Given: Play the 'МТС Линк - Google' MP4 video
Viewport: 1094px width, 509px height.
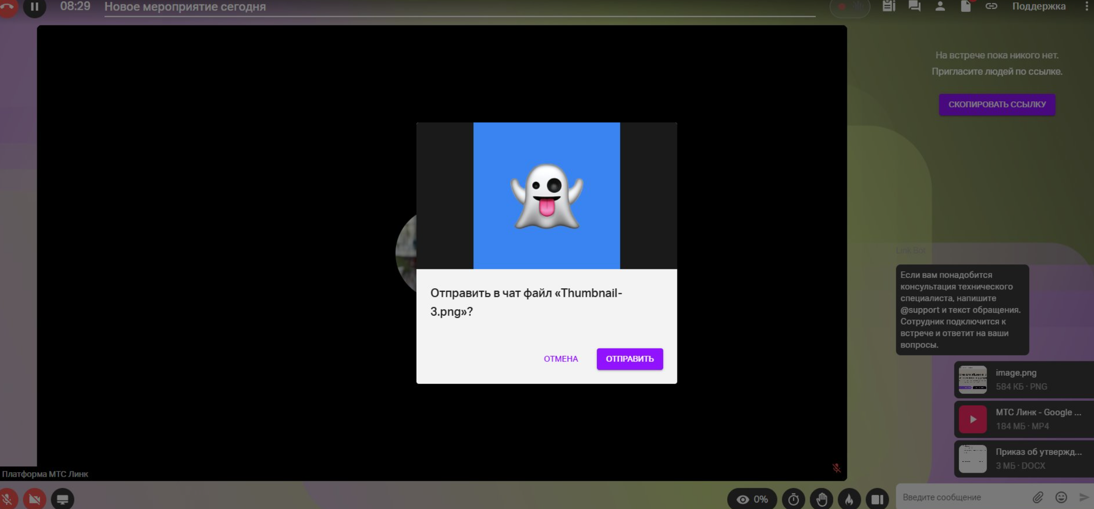Looking at the screenshot, I should [1024, 418].
